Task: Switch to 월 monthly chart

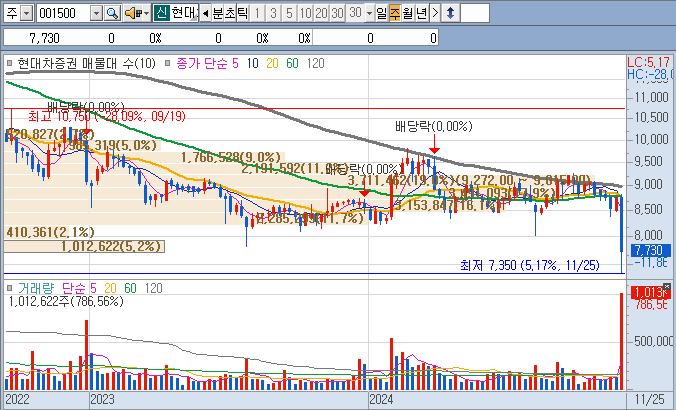Action: [x=407, y=13]
